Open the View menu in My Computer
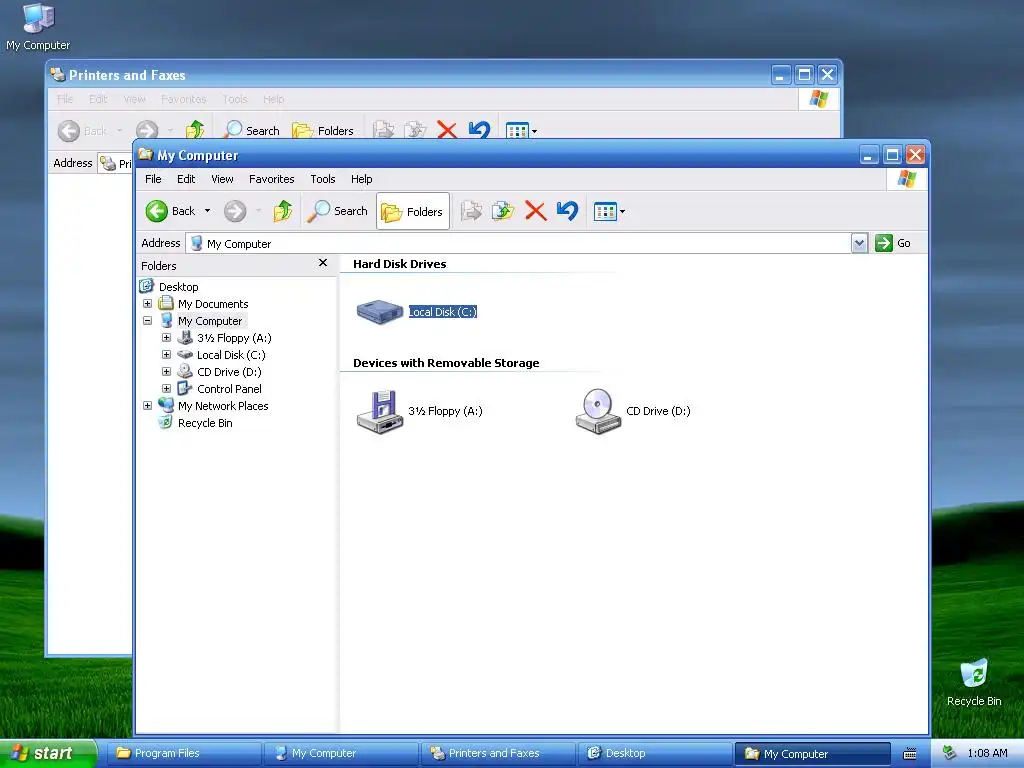The image size is (1024, 768). point(222,179)
